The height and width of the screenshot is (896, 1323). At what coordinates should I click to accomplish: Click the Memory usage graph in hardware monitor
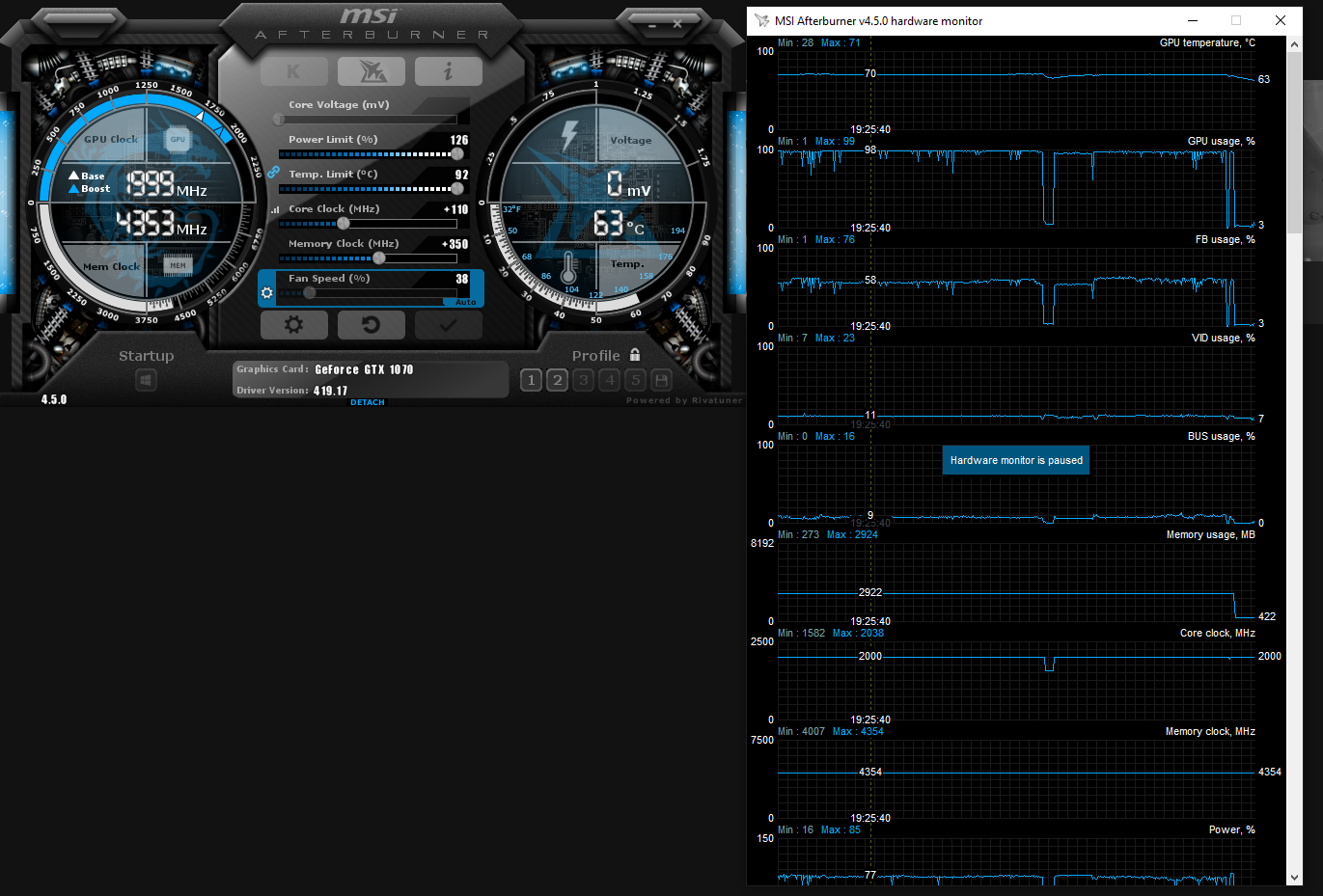click(x=1016, y=582)
